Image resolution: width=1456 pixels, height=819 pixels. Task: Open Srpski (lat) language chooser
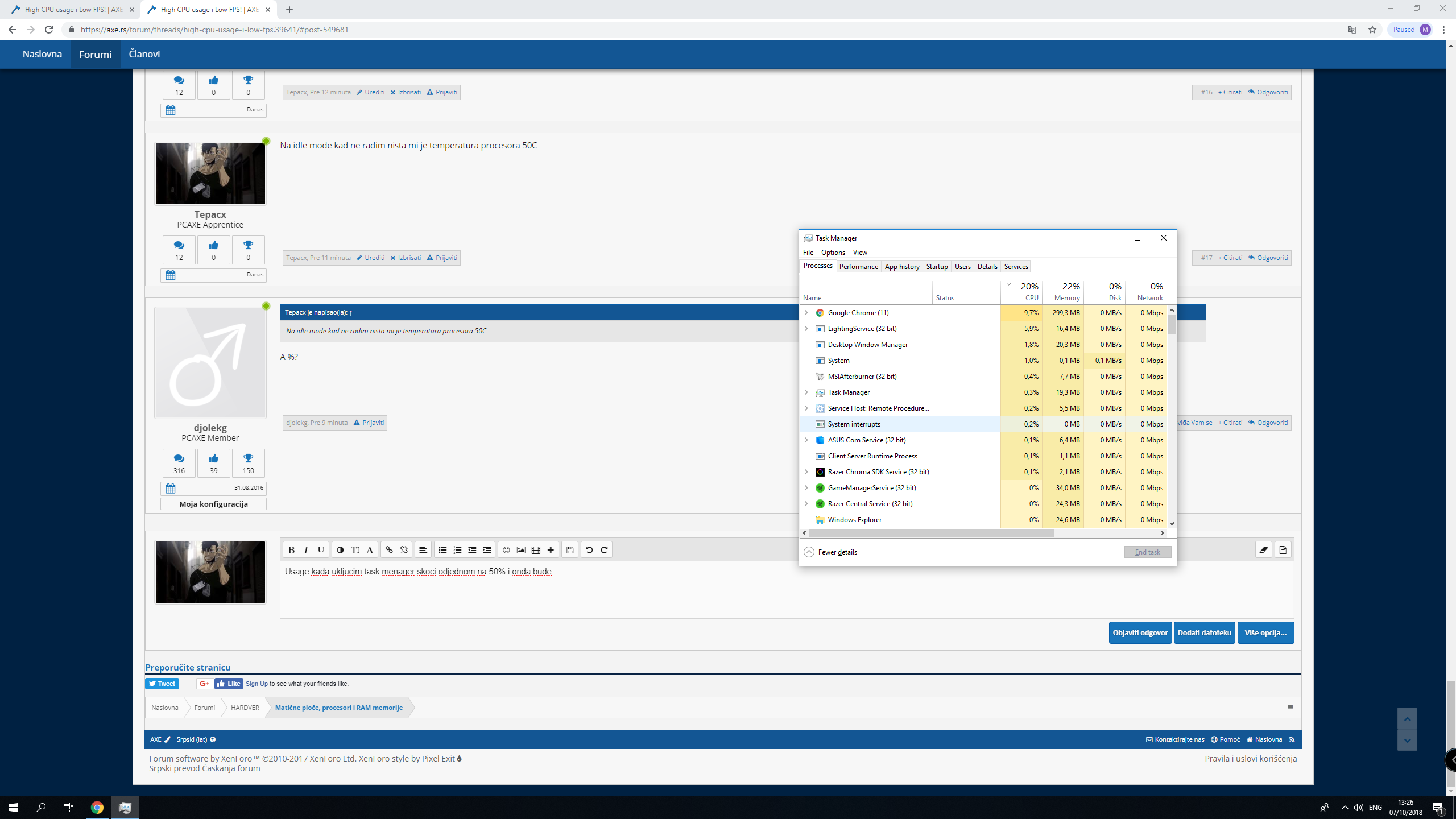[x=196, y=739]
